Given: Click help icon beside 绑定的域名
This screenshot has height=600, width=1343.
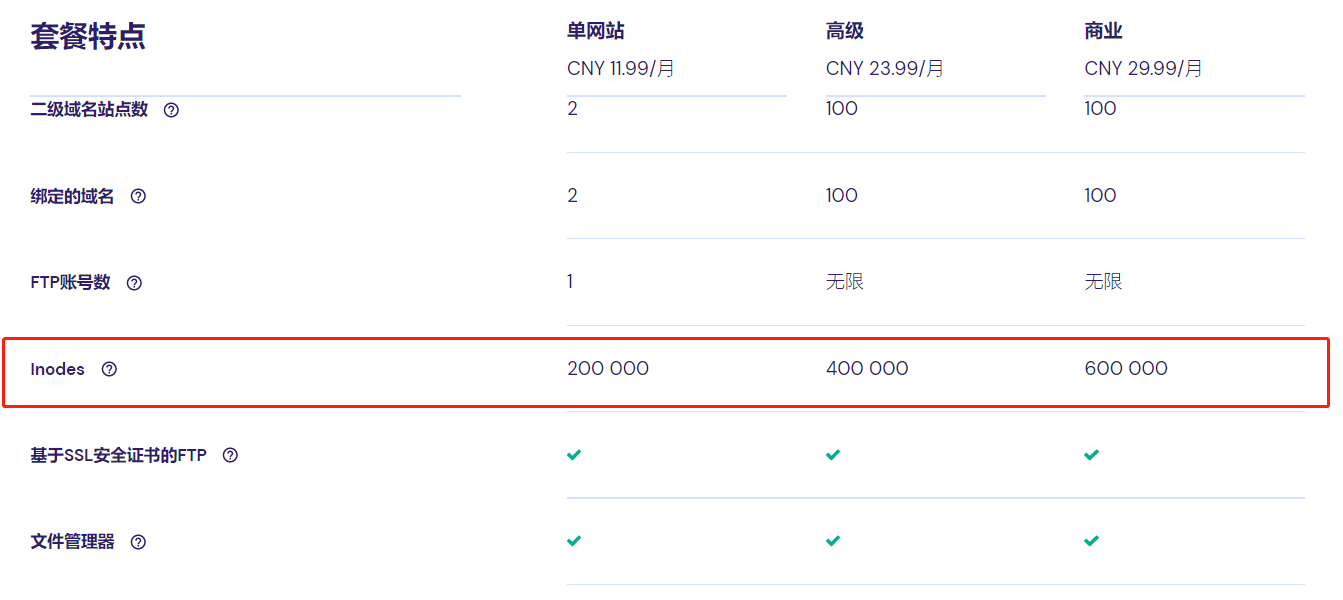Looking at the screenshot, I should click(138, 197).
